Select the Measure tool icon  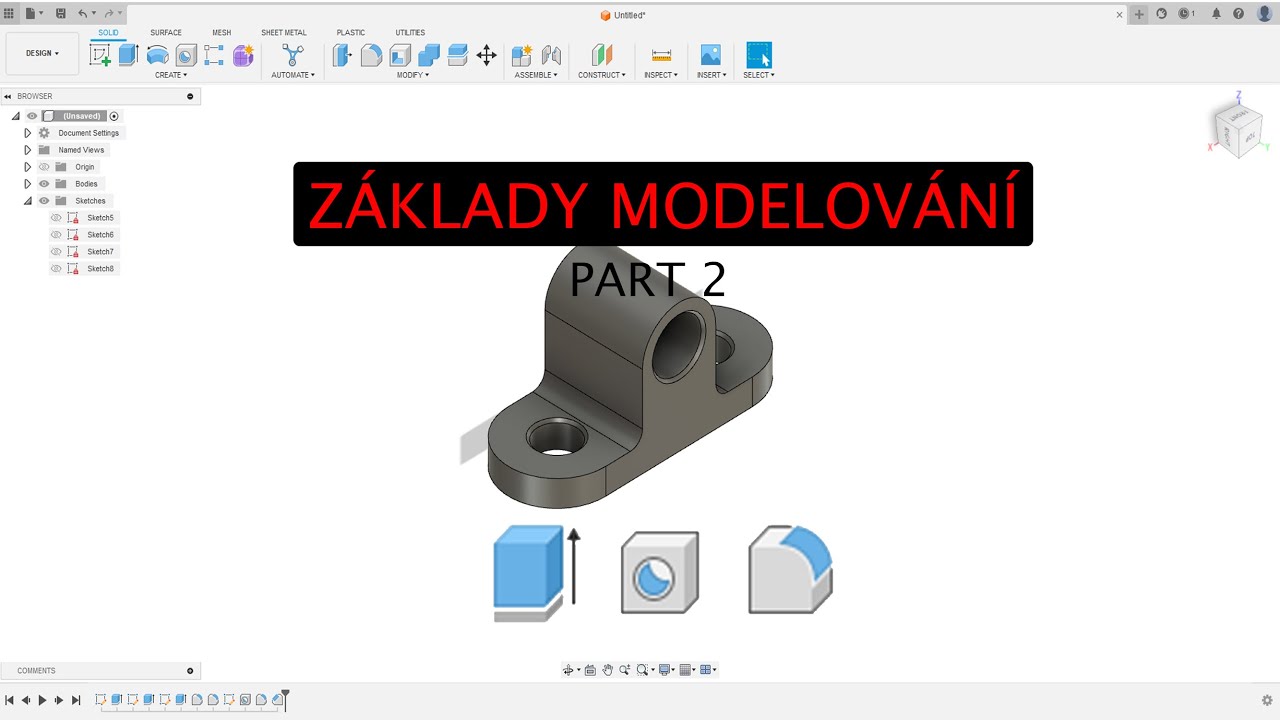point(660,55)
